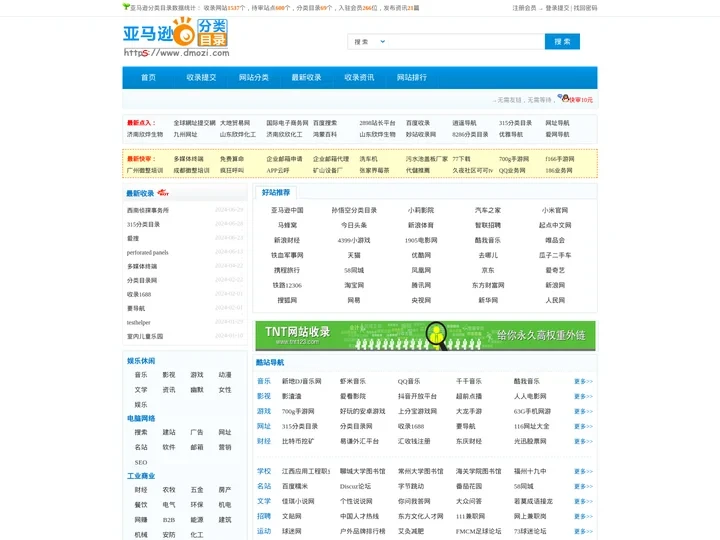This screenshot has width=720, height=540.
Task: Open QQ业务网 link
Action: tap(512, 170)
